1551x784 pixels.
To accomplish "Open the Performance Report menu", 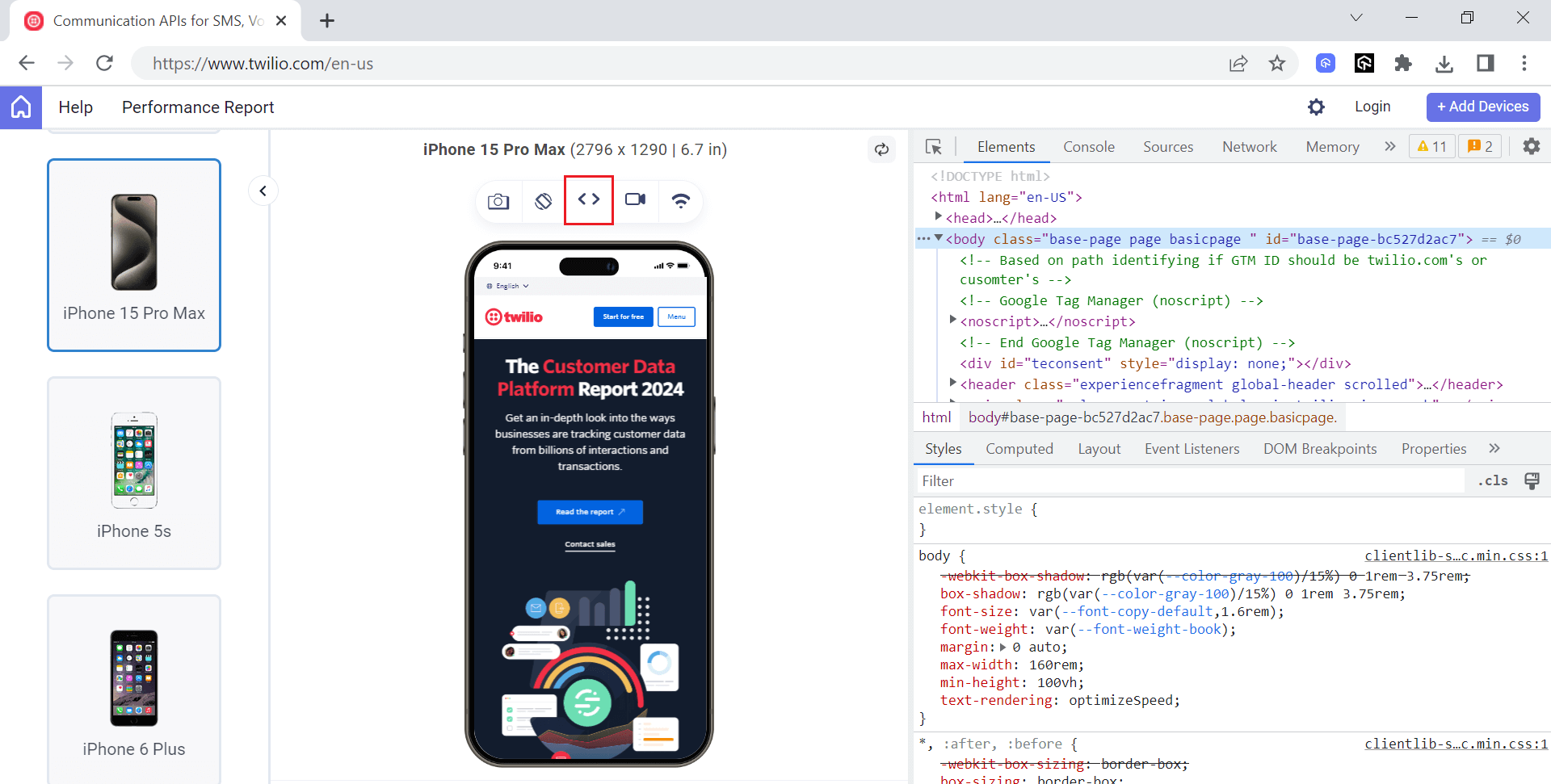I will click(198, 107).
